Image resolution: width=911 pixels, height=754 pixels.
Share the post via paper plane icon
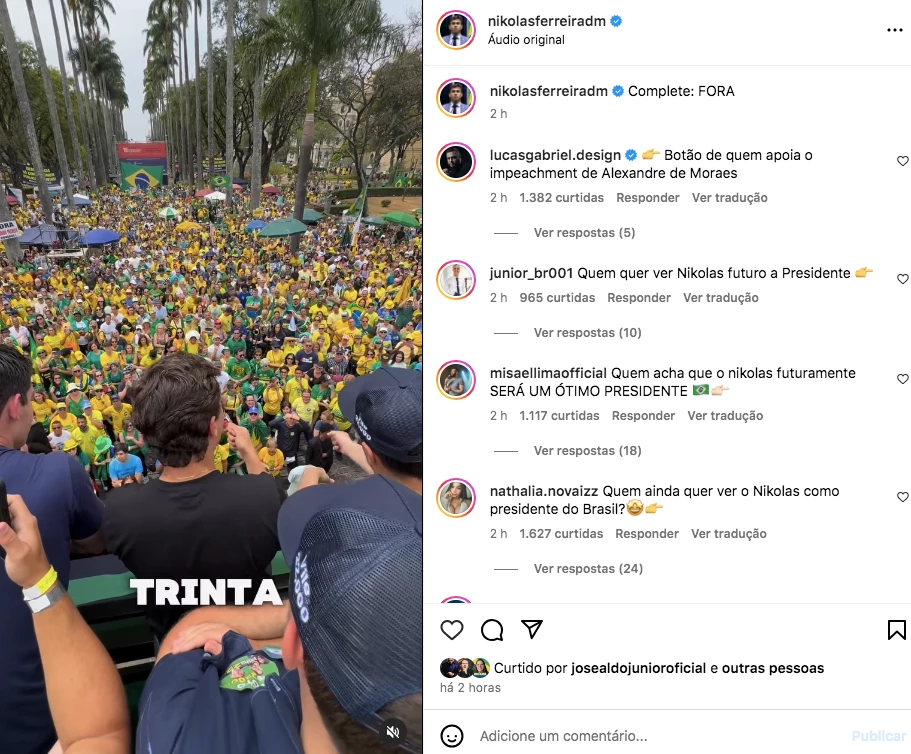532,629
